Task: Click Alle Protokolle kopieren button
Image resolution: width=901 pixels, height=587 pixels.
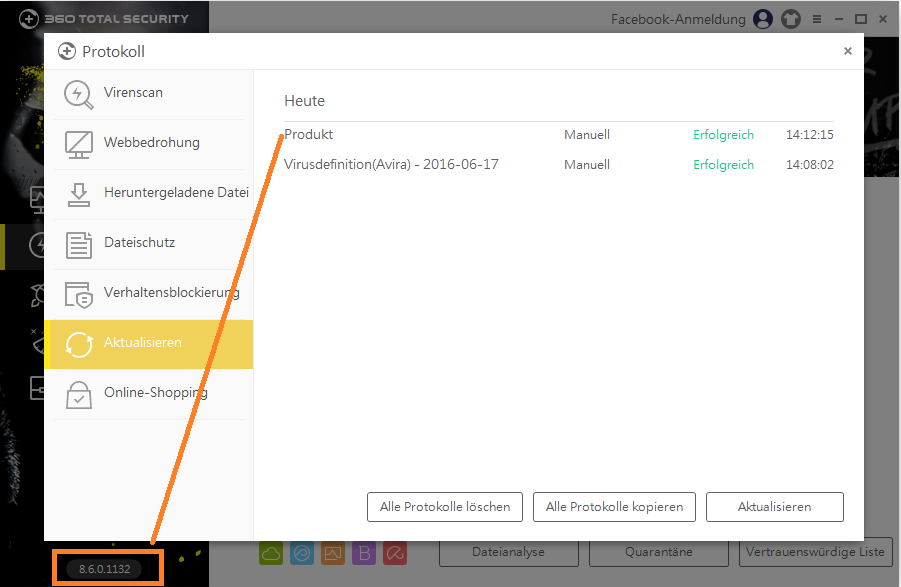Action: tap(614, 507)
